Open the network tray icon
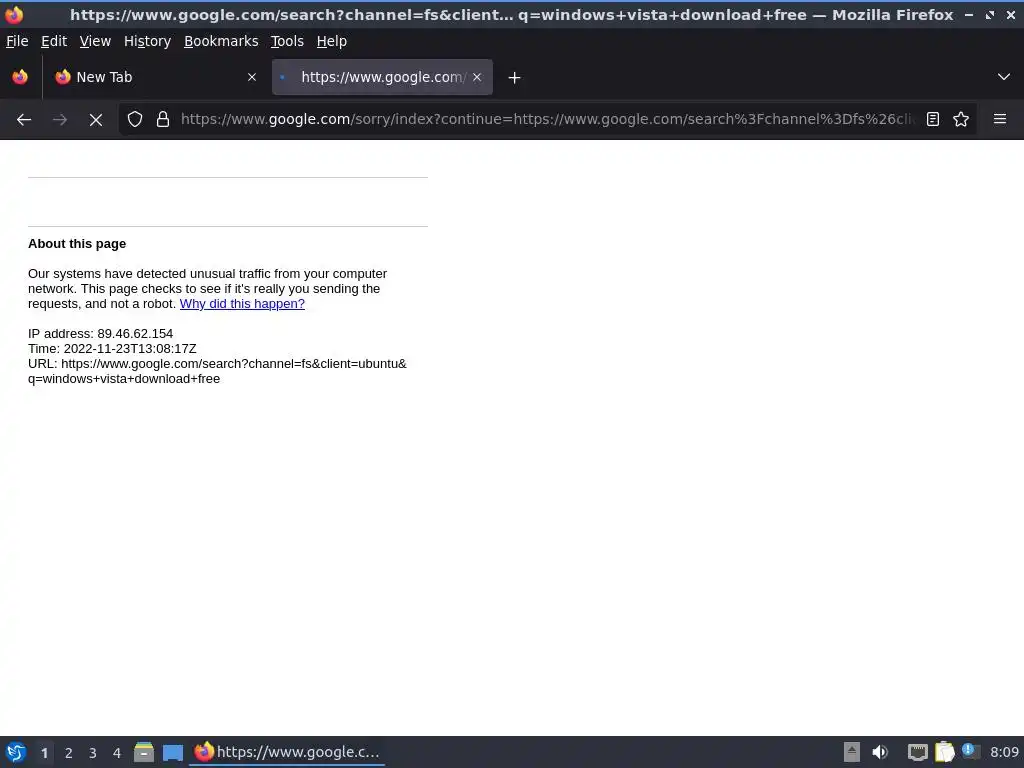 (x=918, y=752)
